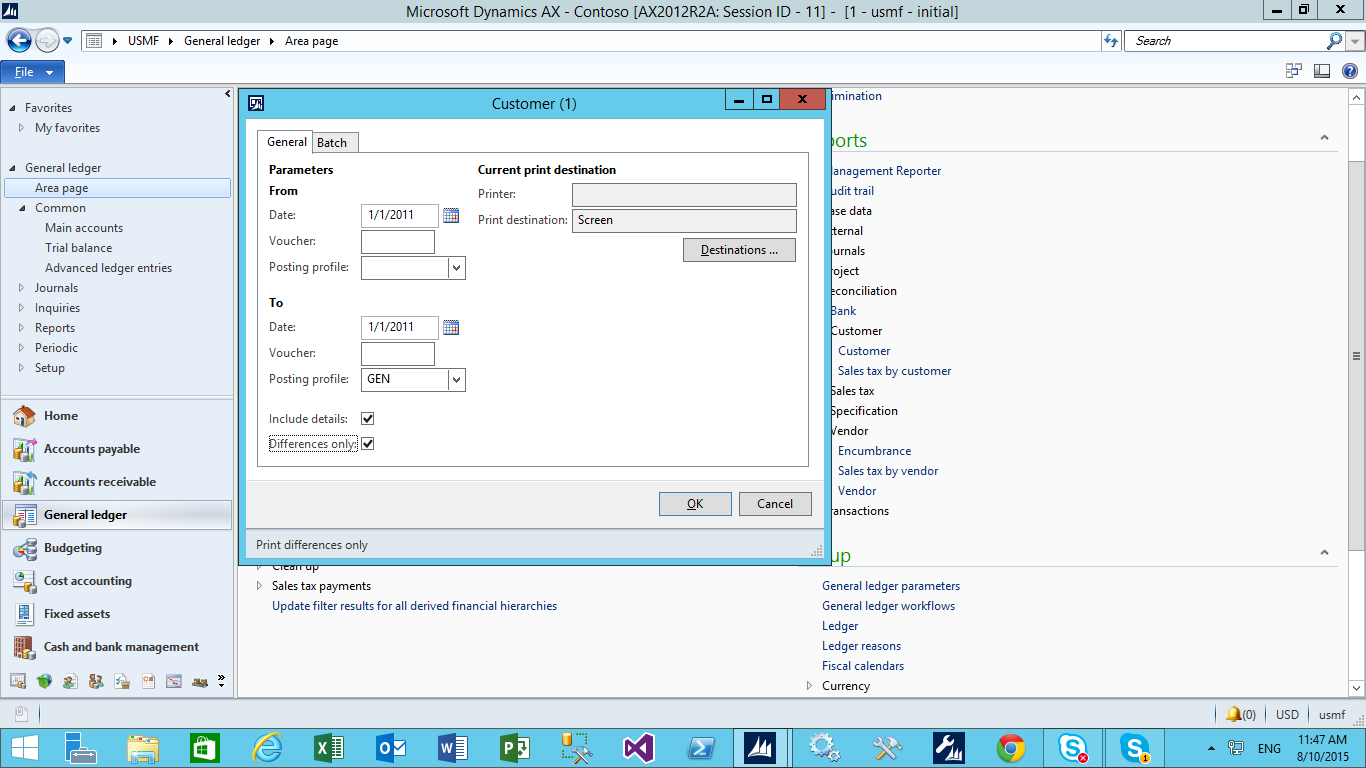1366x768 pixels.
Task: Open Fiscal calendars link
Action: click(x=863, y=666)
